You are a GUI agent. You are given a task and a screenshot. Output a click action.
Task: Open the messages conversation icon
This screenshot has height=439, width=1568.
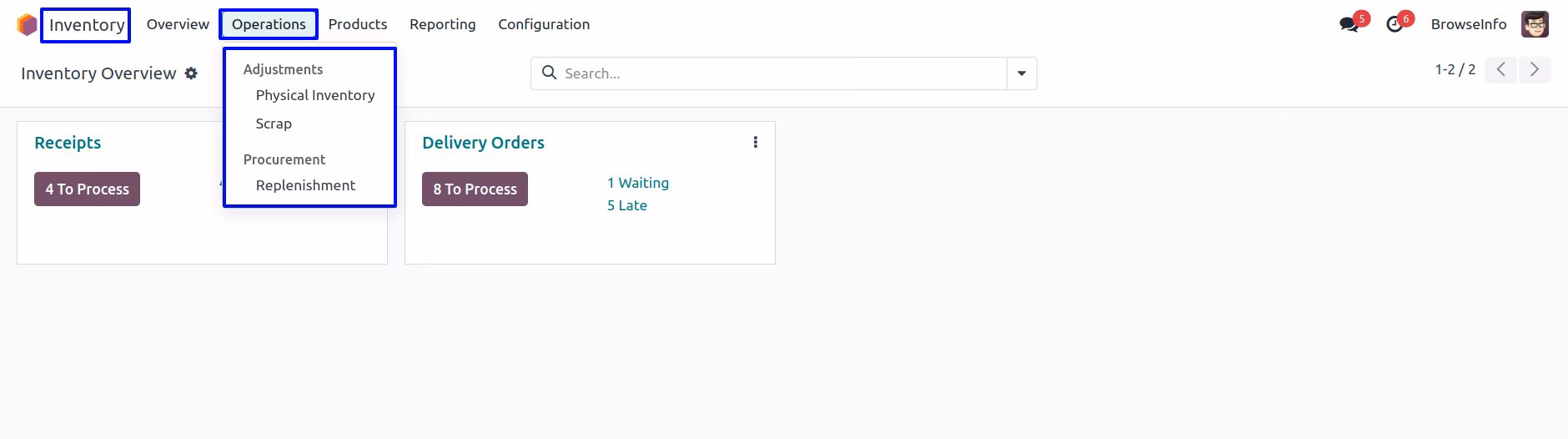1349,24
